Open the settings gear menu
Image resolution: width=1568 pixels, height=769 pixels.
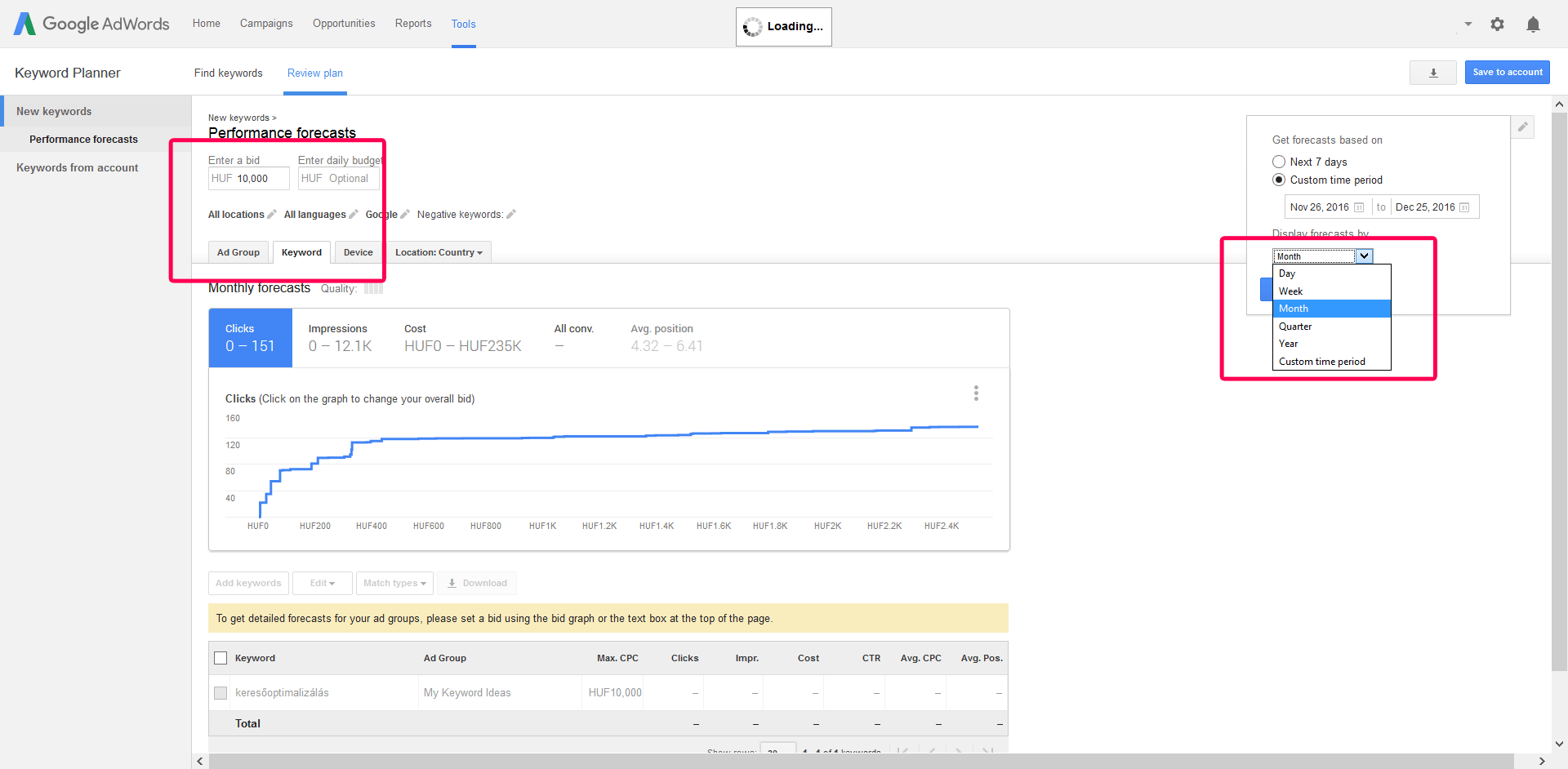[1497, 24]
